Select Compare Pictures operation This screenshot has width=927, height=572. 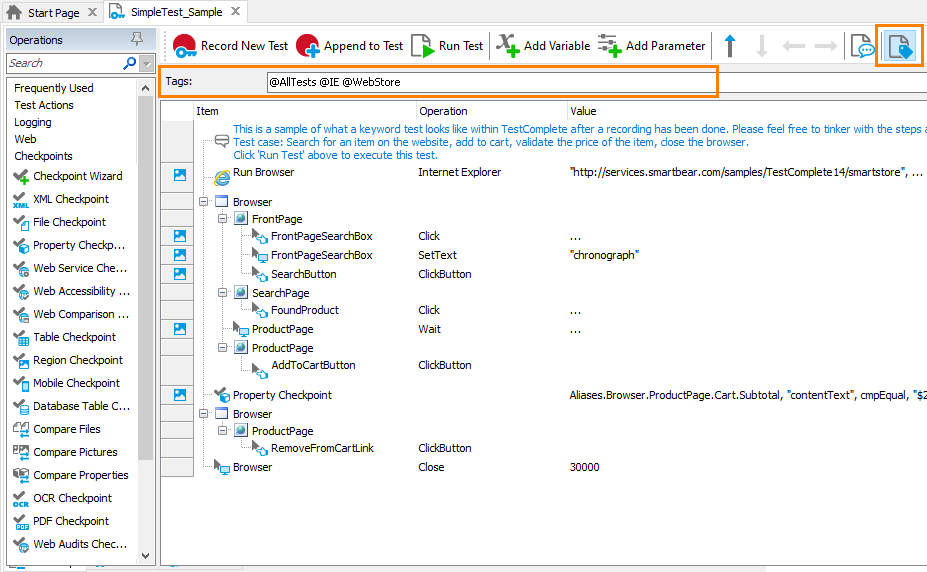click(66, 453)
